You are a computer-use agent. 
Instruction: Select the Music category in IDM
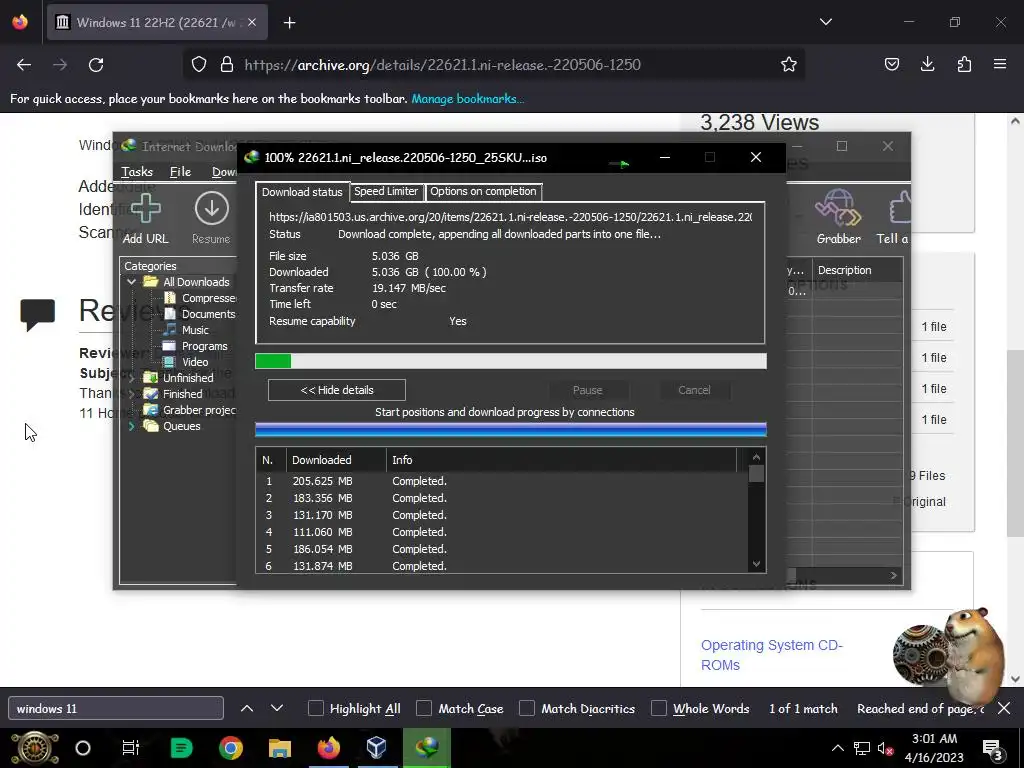tap(195, 330)
